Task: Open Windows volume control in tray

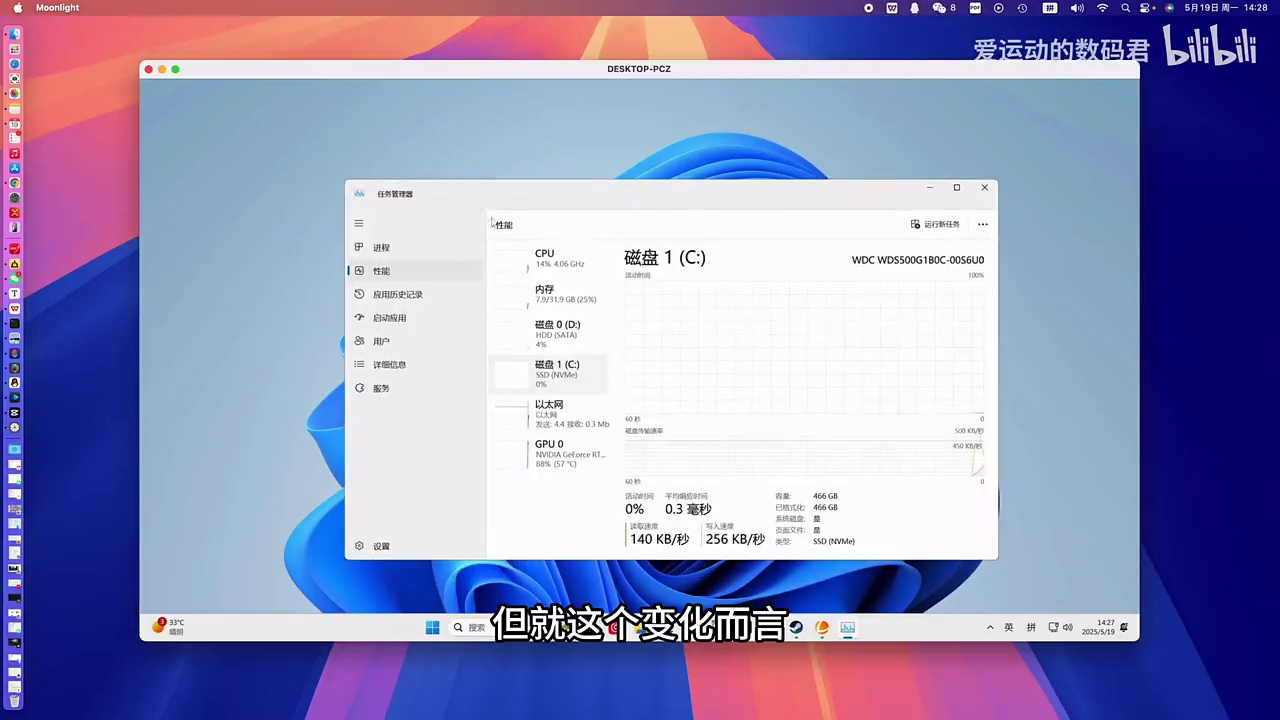Action: 1068,628
